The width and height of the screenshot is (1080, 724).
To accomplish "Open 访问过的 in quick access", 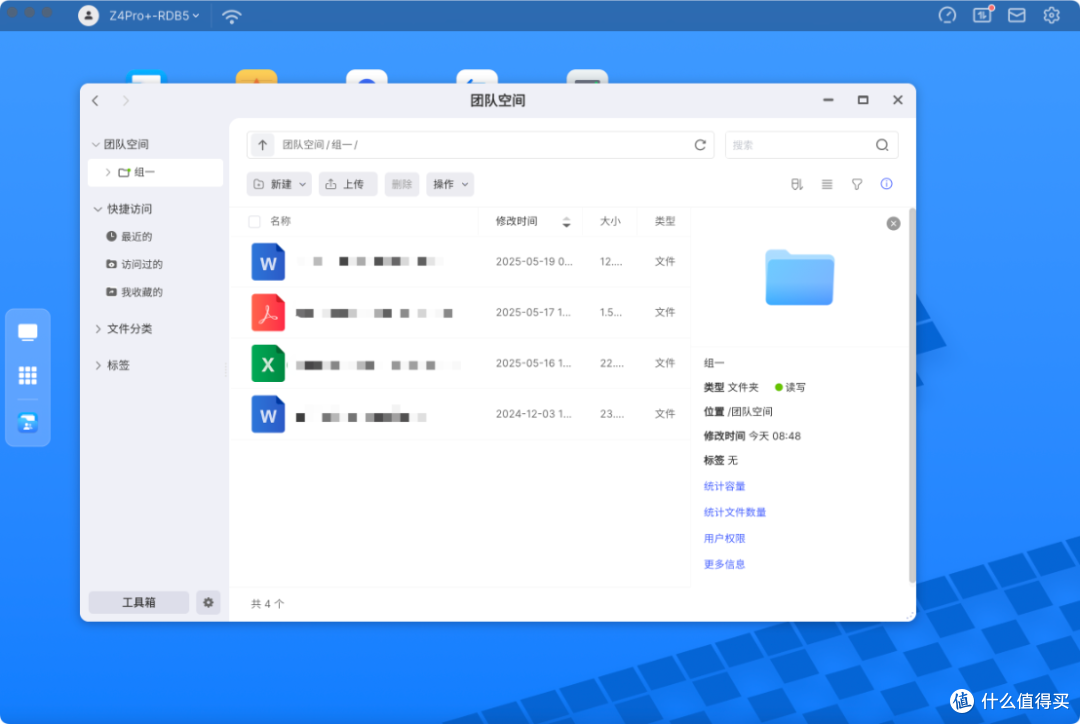I will (x=134, y=265).
